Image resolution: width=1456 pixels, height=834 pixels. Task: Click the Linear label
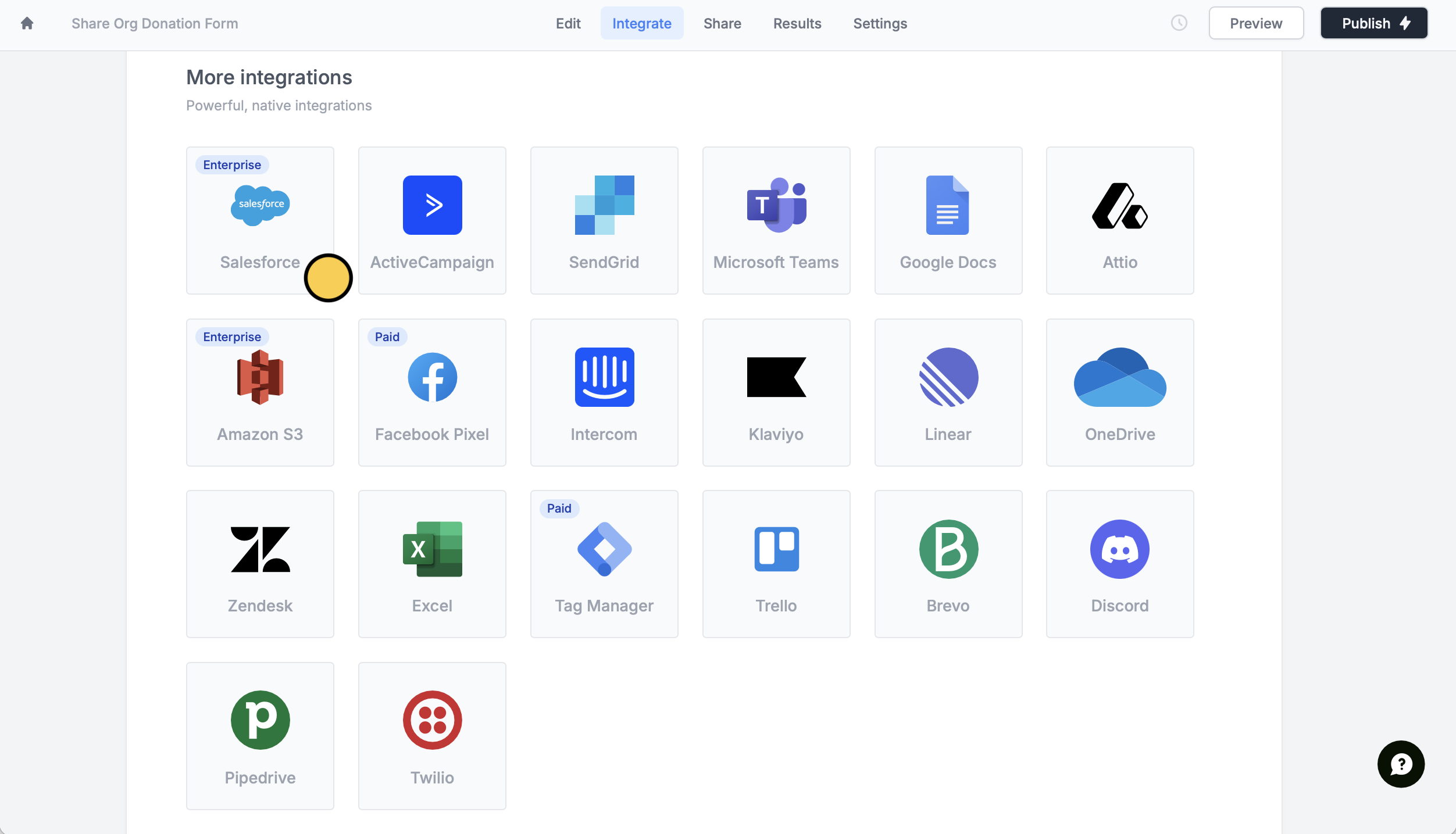[948, 434]
